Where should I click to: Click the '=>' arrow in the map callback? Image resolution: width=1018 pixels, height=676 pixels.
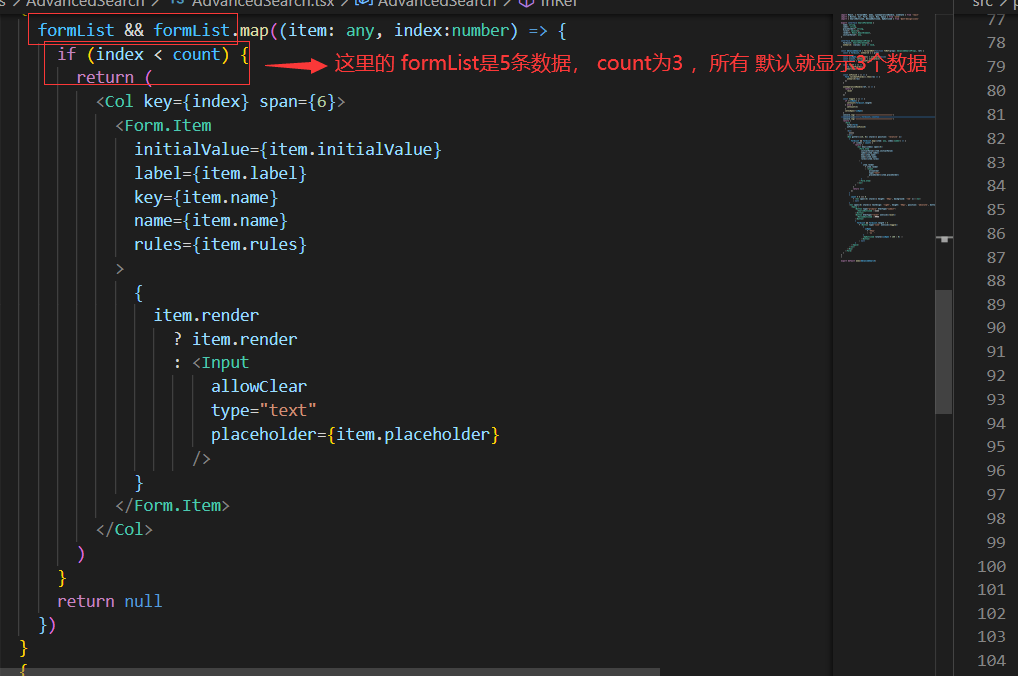(538, 31)
